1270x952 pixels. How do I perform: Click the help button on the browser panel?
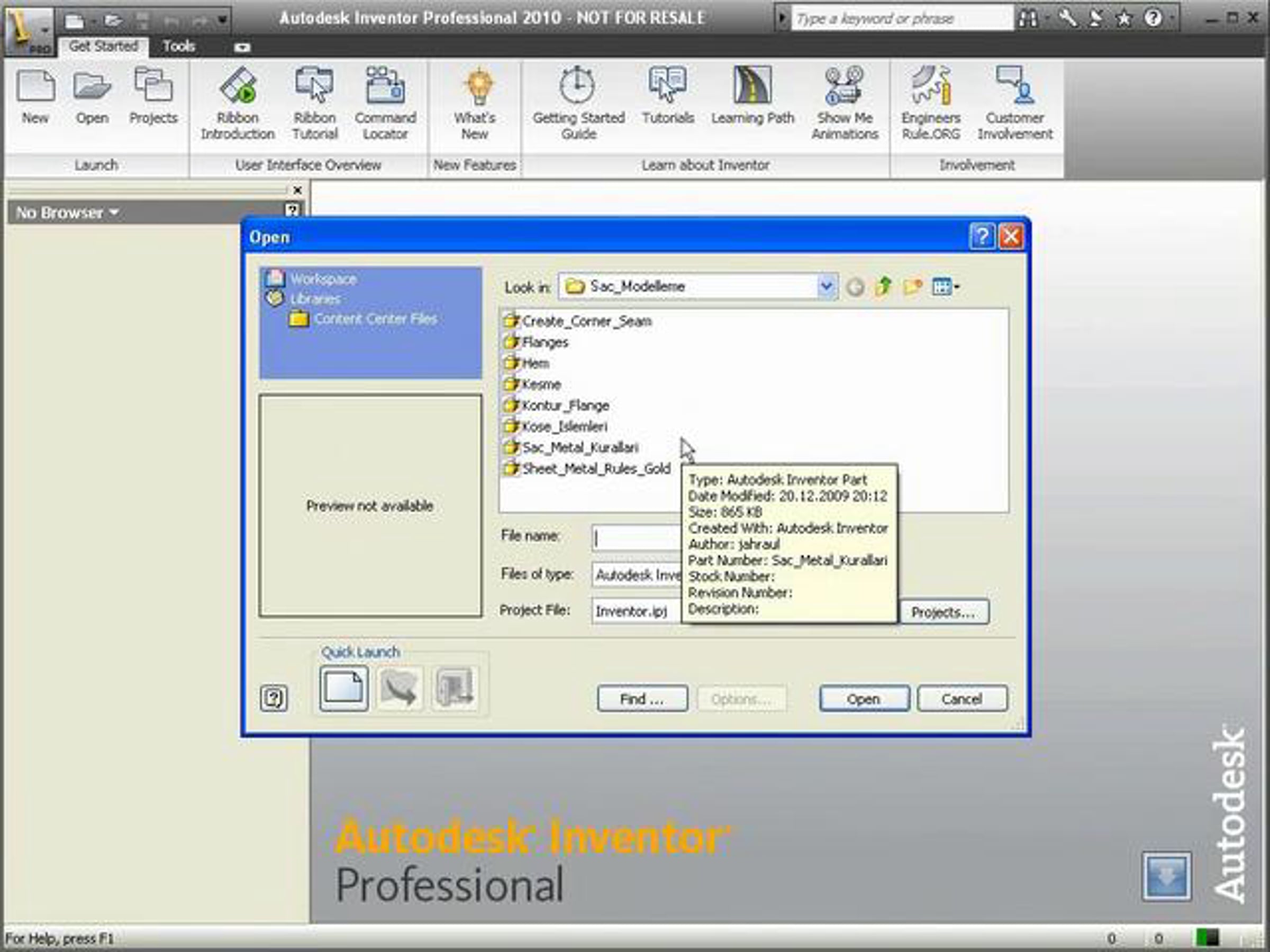coord(292,210)
